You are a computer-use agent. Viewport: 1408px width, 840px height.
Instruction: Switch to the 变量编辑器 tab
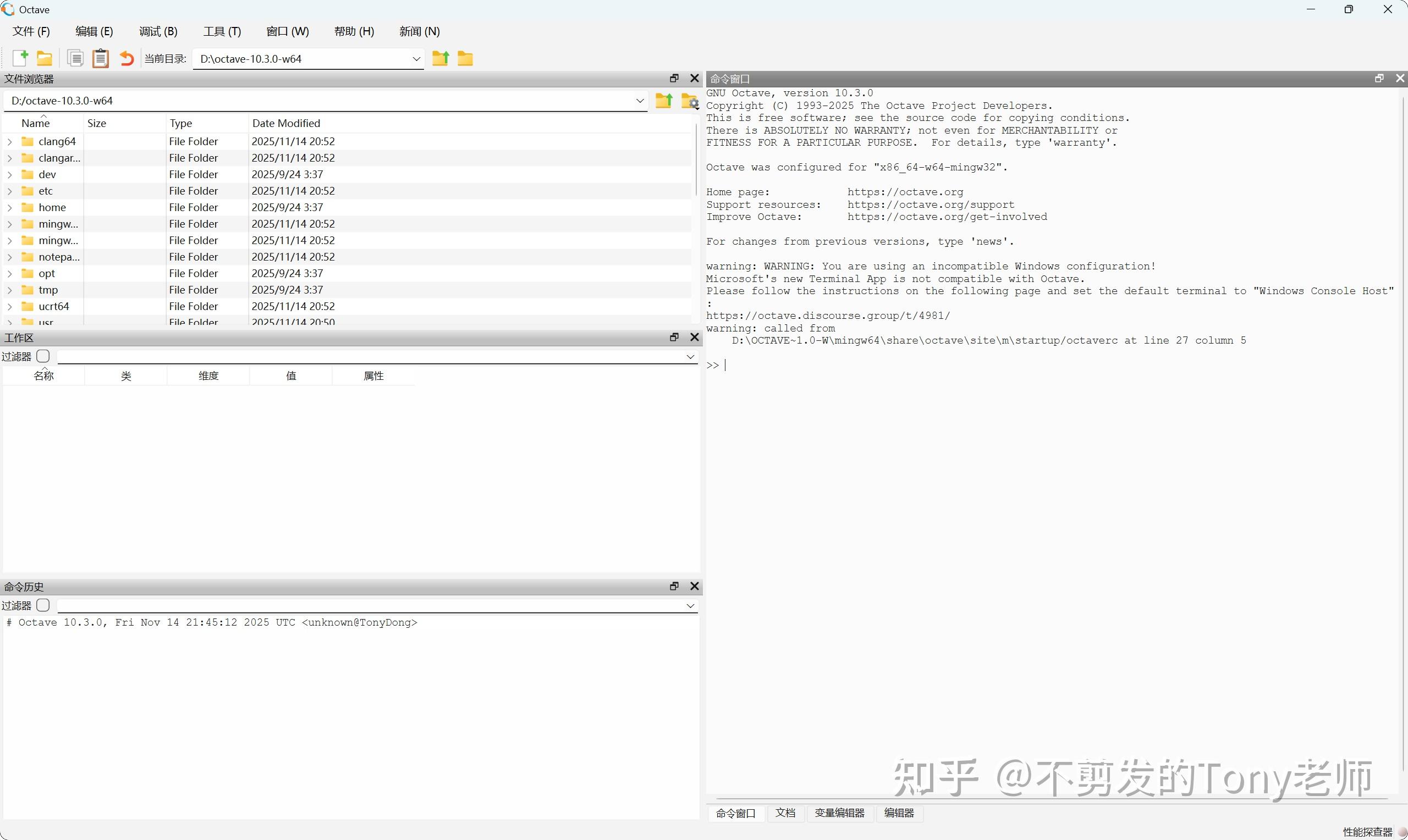[x=840, y=813]
